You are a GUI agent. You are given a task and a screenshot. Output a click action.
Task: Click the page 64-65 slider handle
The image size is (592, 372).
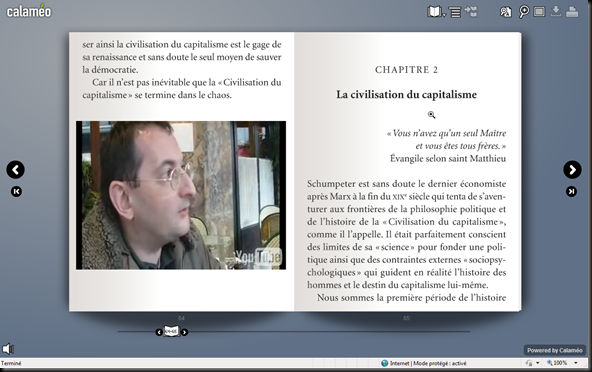tap(171, 332)
